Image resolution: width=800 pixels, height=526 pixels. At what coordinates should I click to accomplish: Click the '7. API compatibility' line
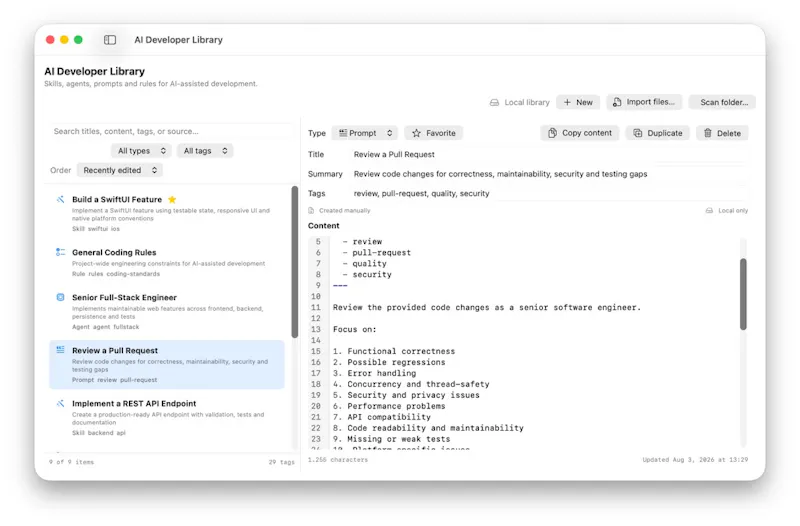(x=382, y=417)
